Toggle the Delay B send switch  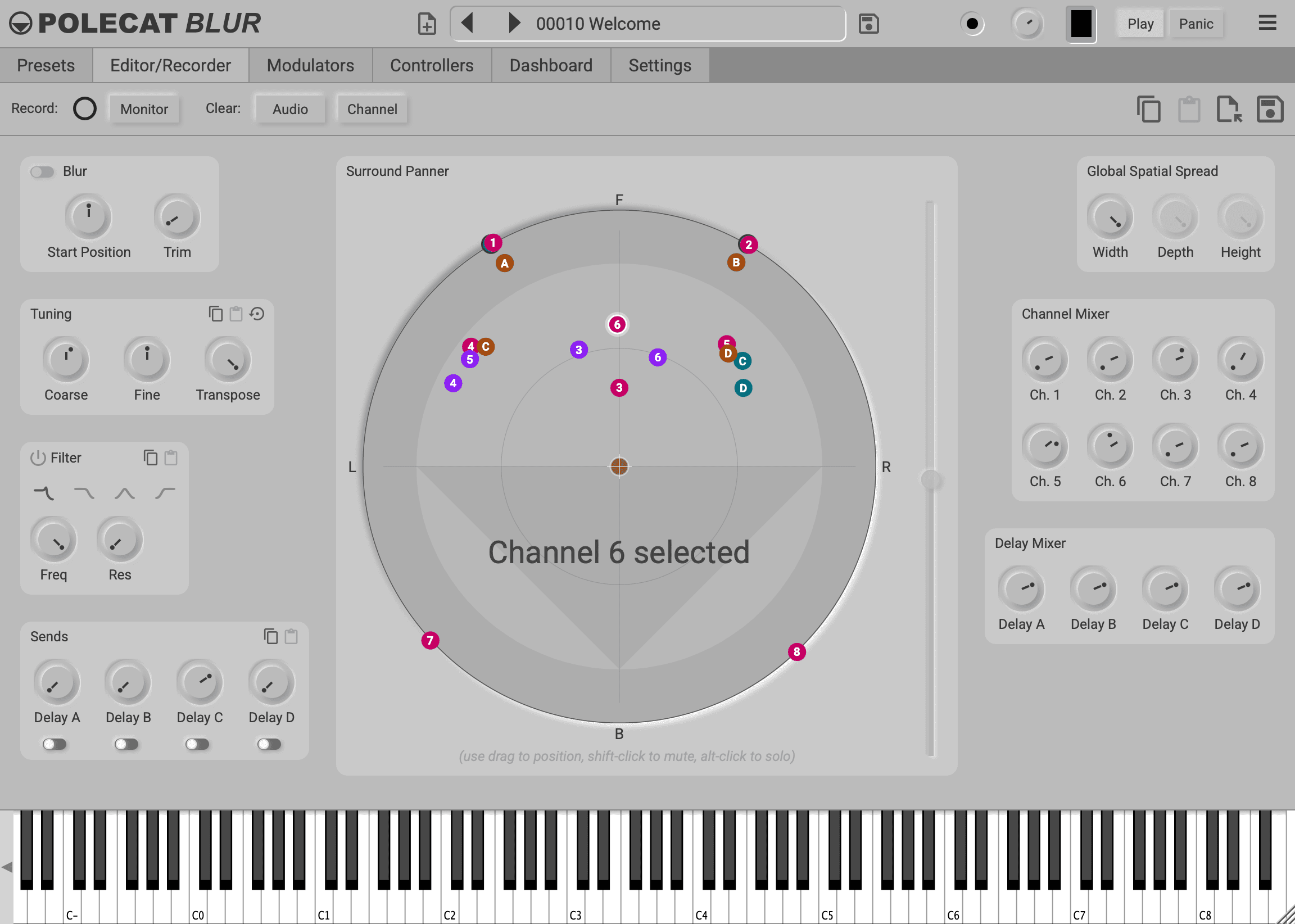[x=126, y=744]
